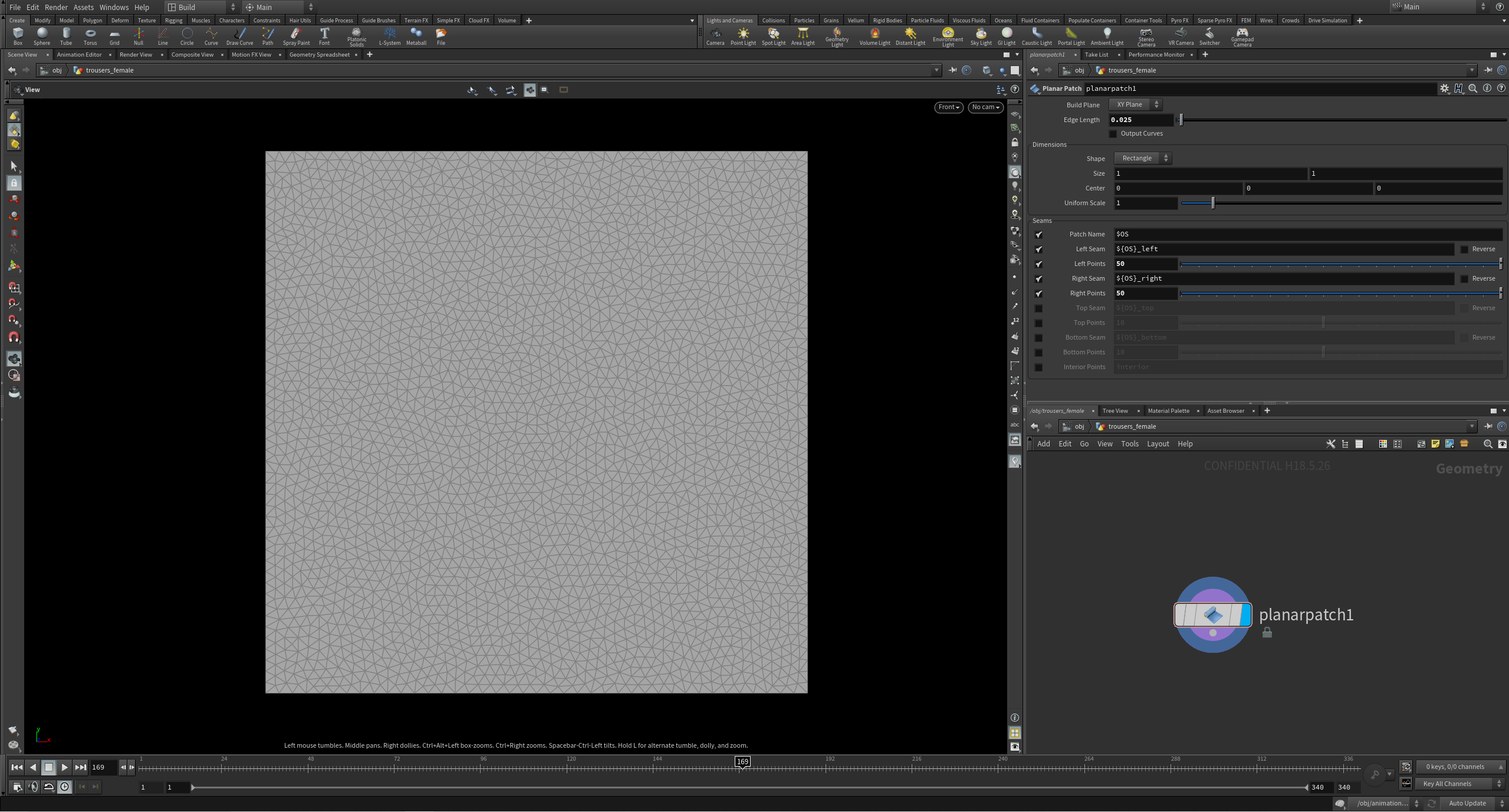
Task: Open the Shape Rectangle dropdown
Action: tap(1141, 157)
